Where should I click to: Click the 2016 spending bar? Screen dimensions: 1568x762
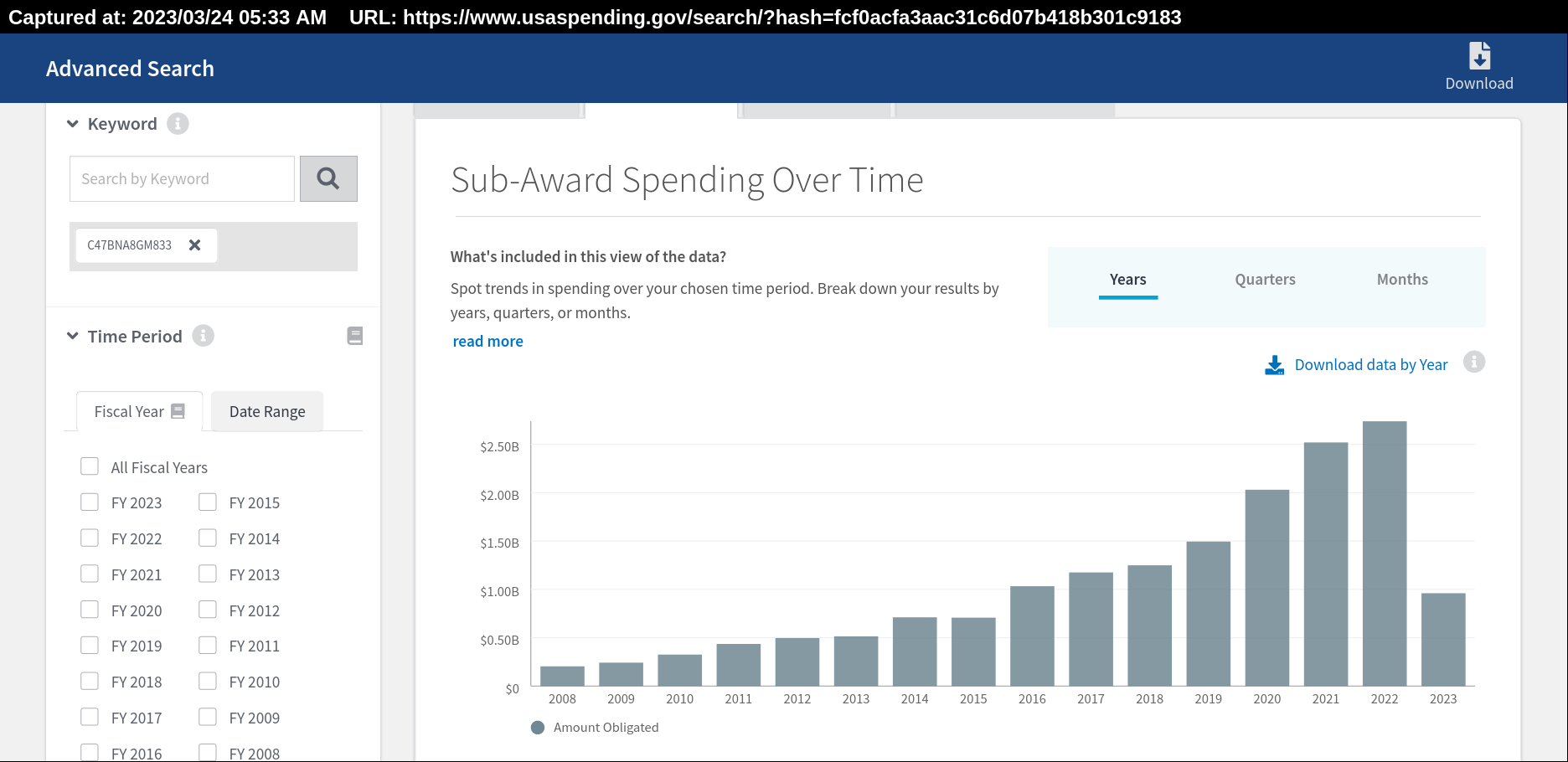point(1032,636)
